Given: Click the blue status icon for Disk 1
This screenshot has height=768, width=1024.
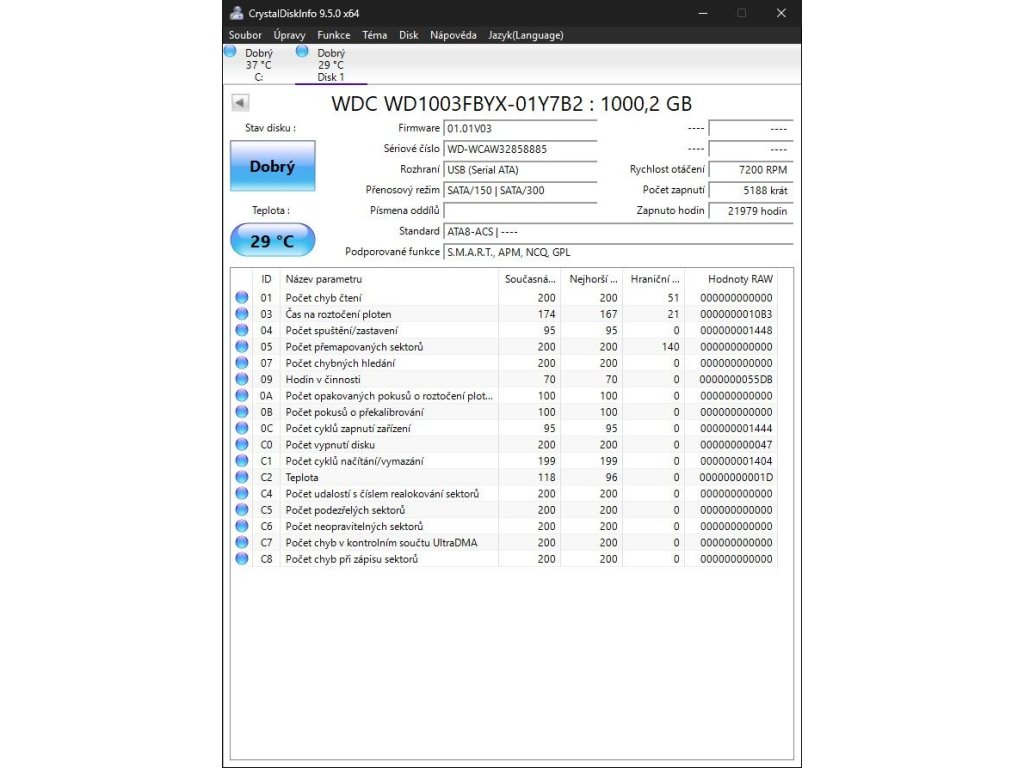Looking at the screenshot, I should tap(302, 52).
